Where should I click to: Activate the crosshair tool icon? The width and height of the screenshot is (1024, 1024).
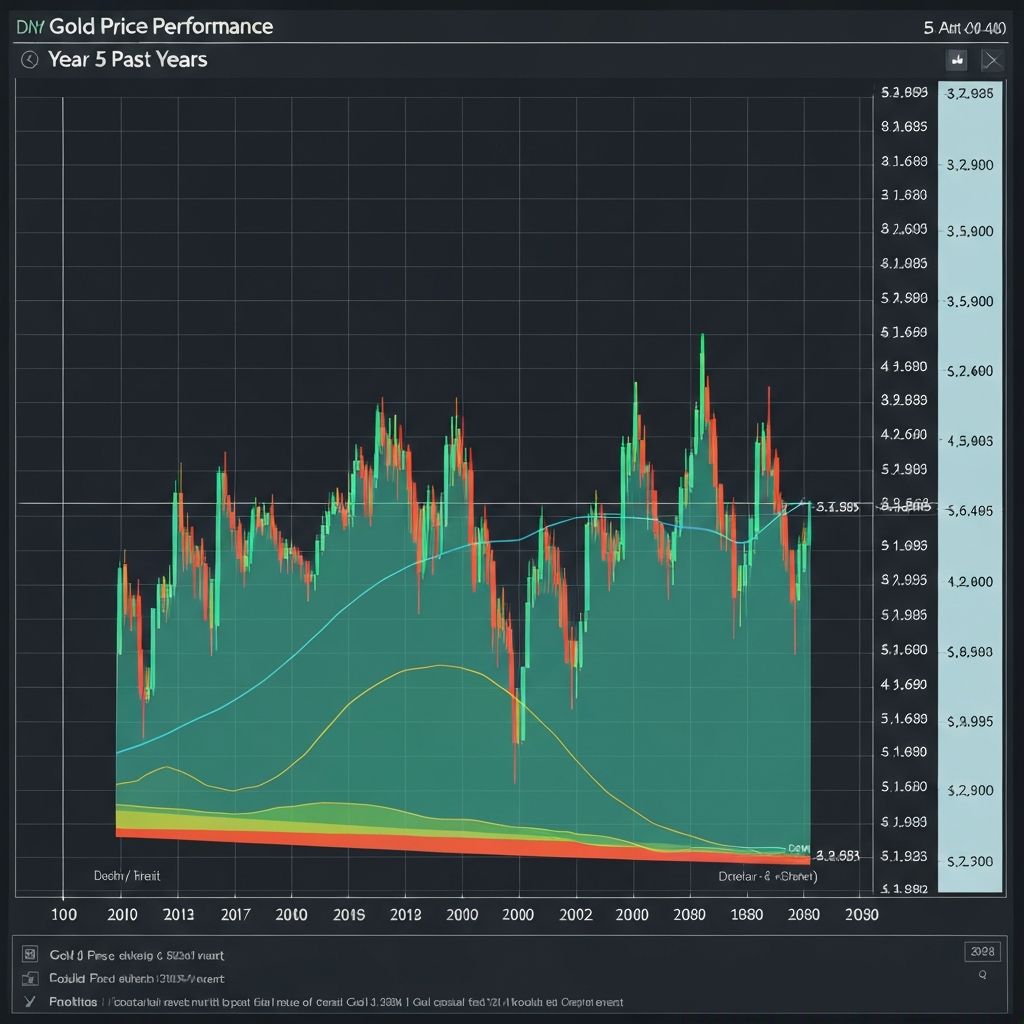coord(992,60)
